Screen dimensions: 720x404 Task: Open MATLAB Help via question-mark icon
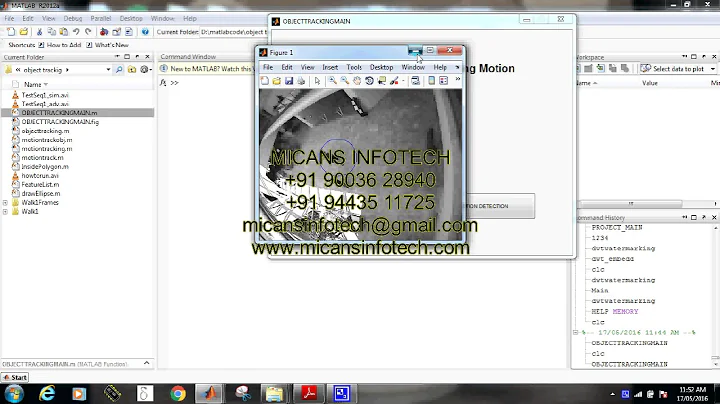coord(145,32)
